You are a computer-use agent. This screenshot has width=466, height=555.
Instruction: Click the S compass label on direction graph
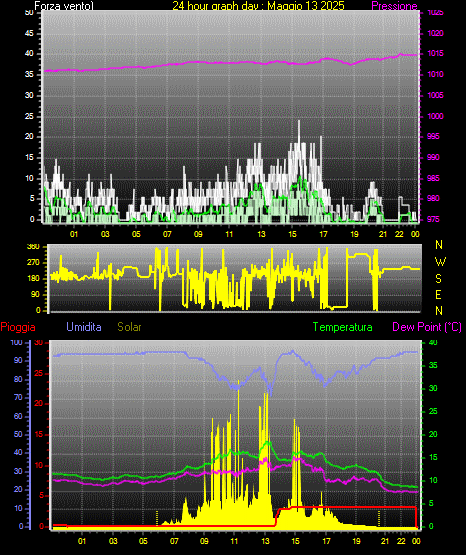click(438, 279)
